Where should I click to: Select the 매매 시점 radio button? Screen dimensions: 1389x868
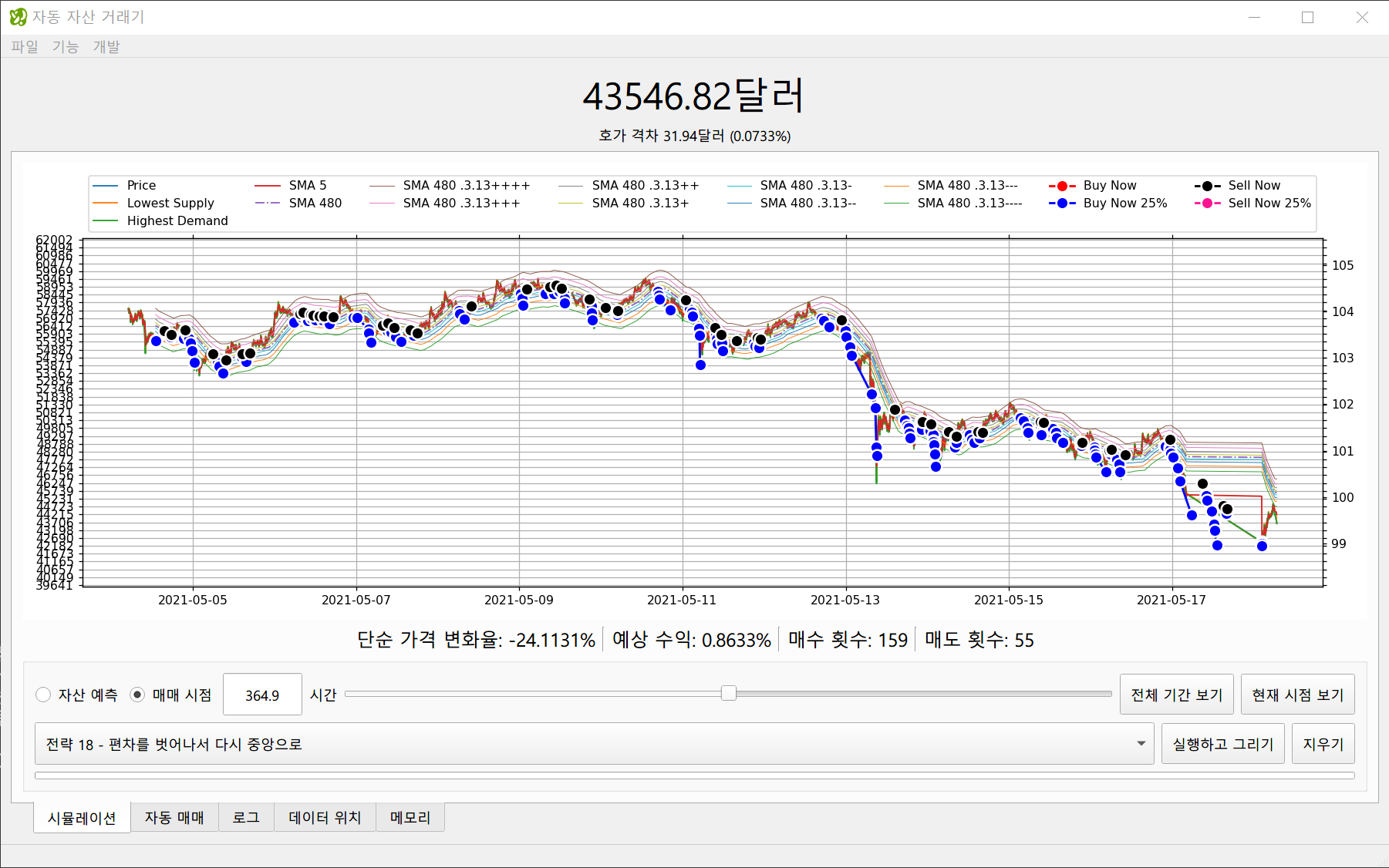pos(137,695)
